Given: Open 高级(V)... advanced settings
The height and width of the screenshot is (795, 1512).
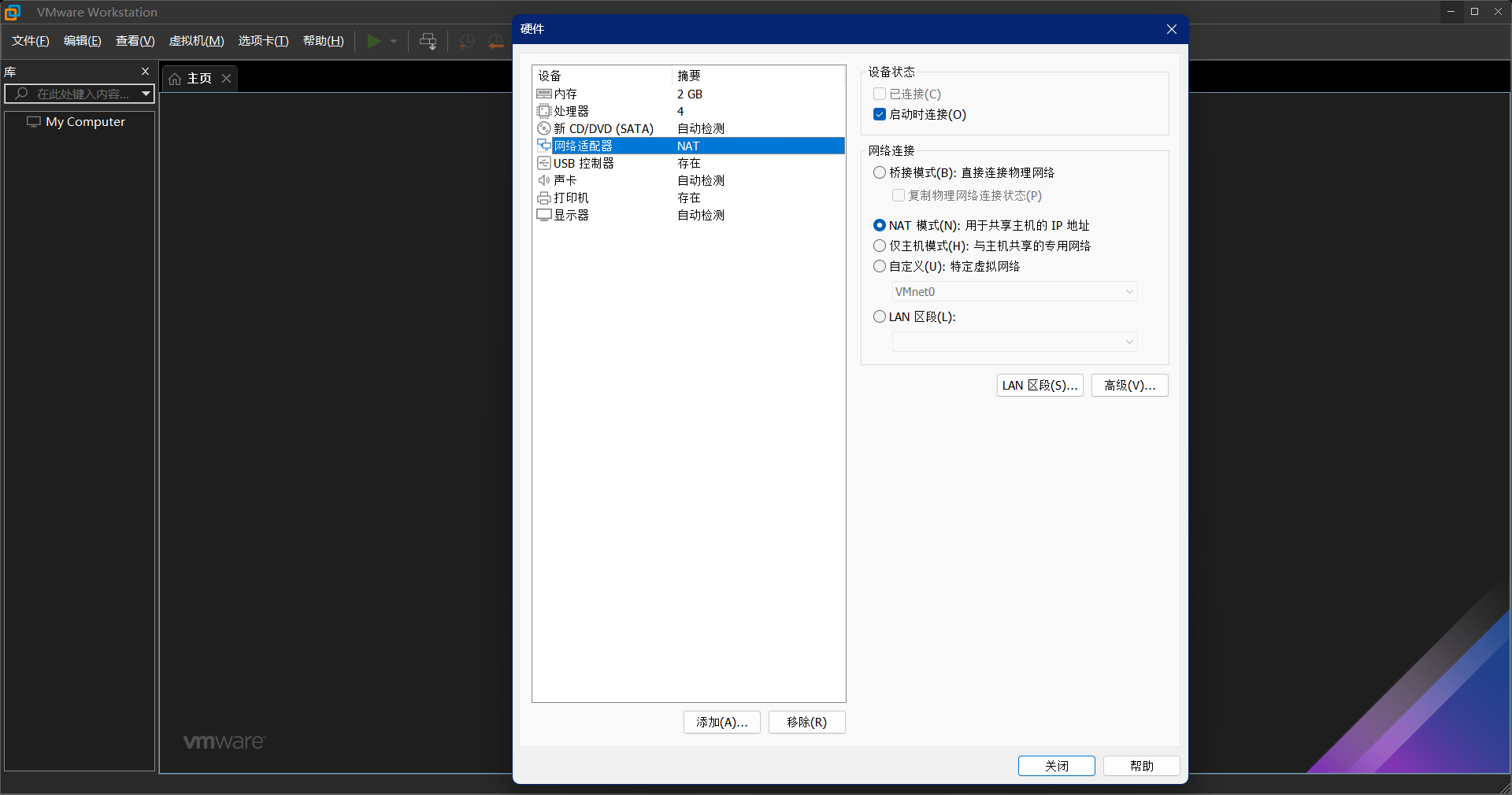Looking at the screenshot, I should 1129,385.
